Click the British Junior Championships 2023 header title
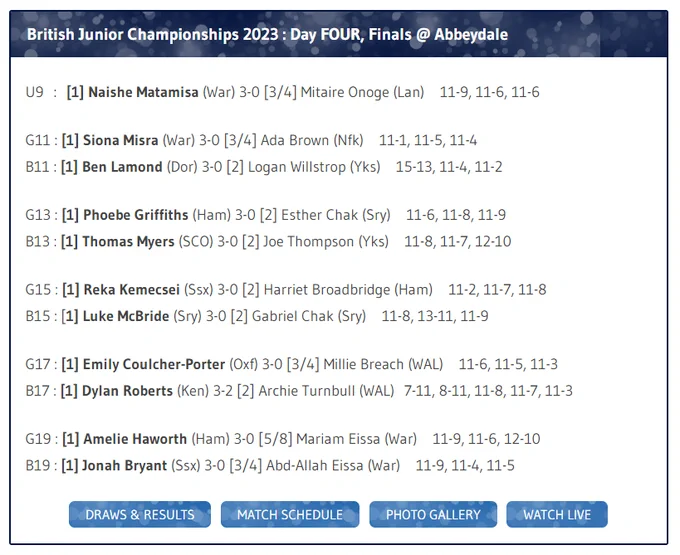This screenshot has width=680, height=555. pos(267,34)
